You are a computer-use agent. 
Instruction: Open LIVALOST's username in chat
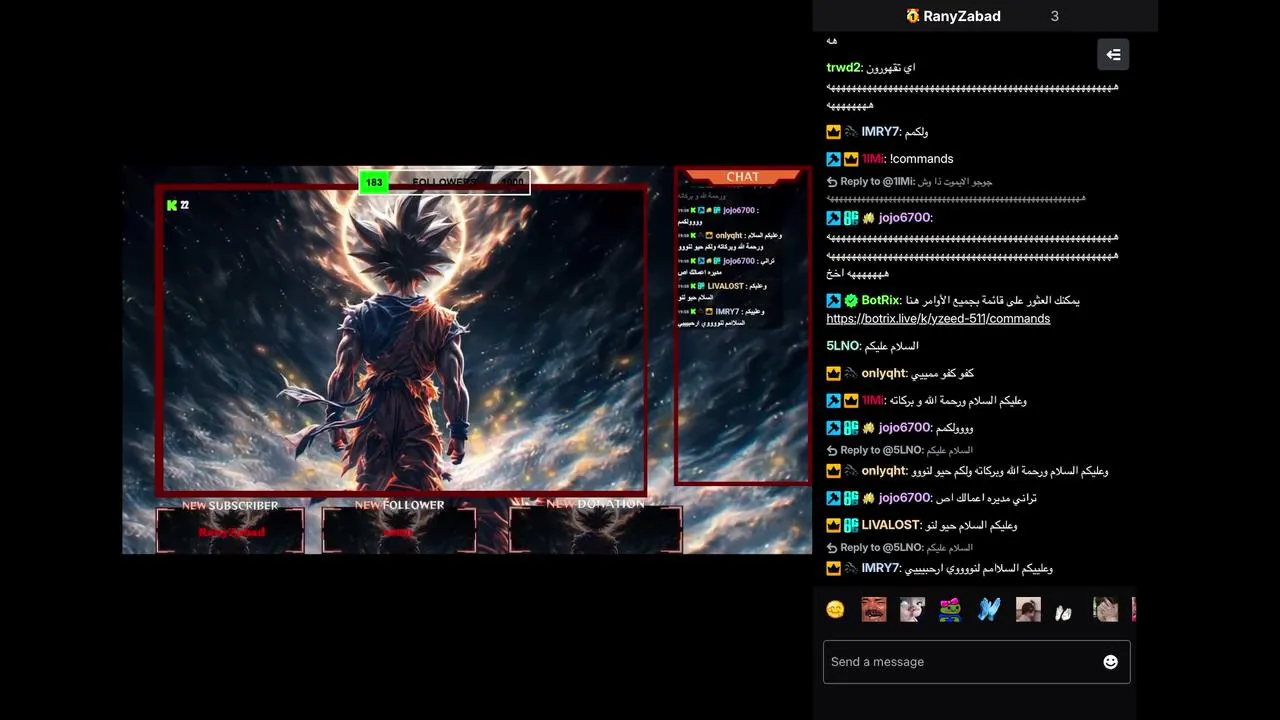[890, 525]
